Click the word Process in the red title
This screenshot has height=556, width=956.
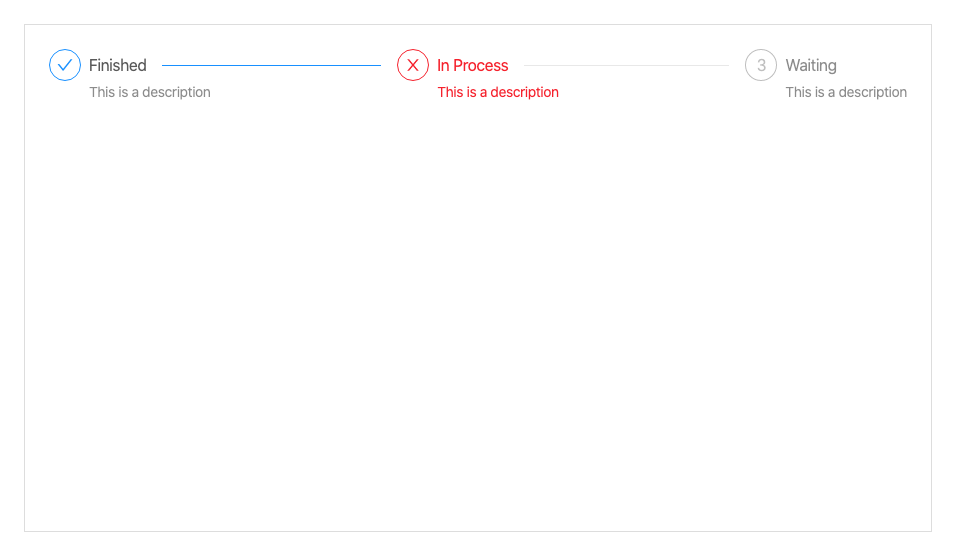click(x=481, y=65)
